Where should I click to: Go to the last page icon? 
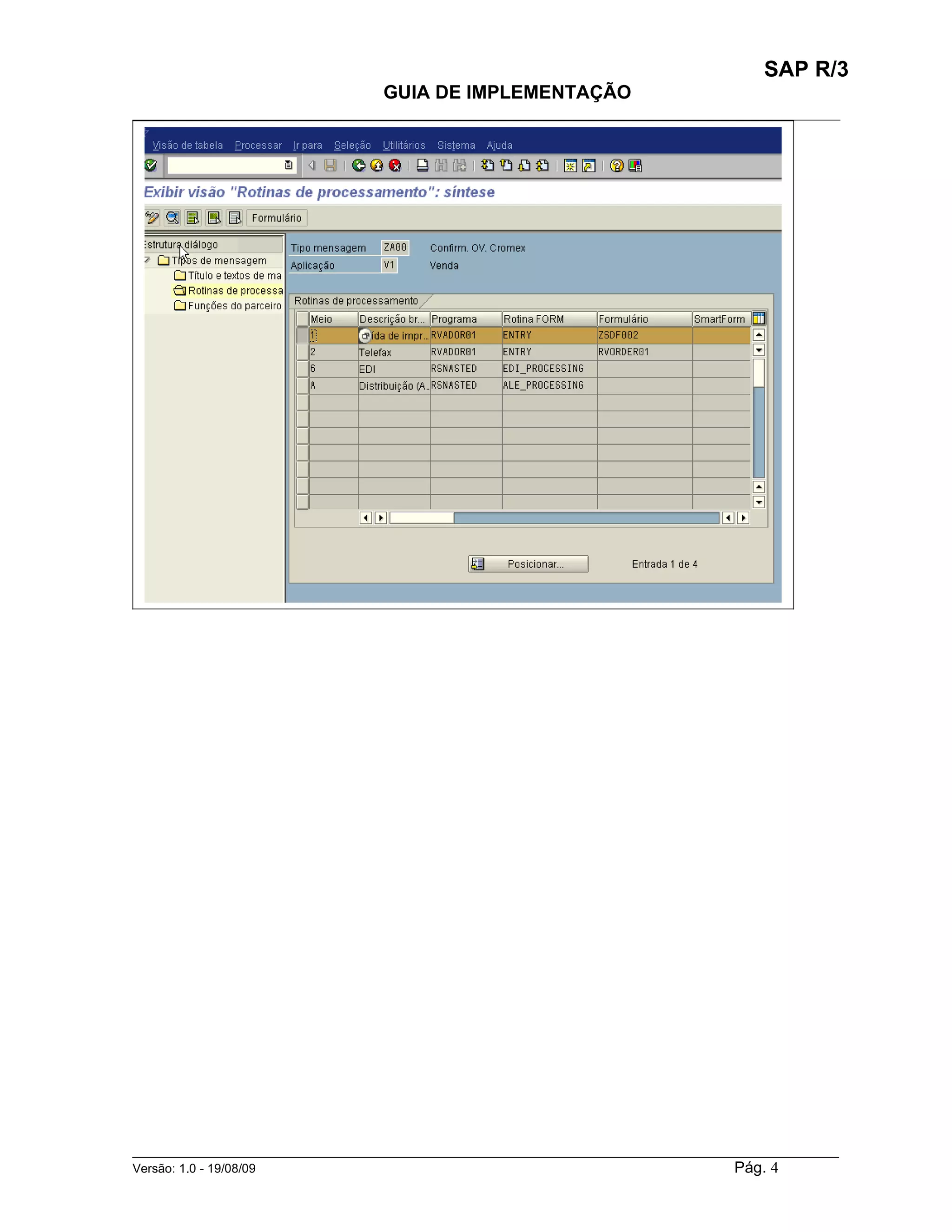[x=542, y=166]
